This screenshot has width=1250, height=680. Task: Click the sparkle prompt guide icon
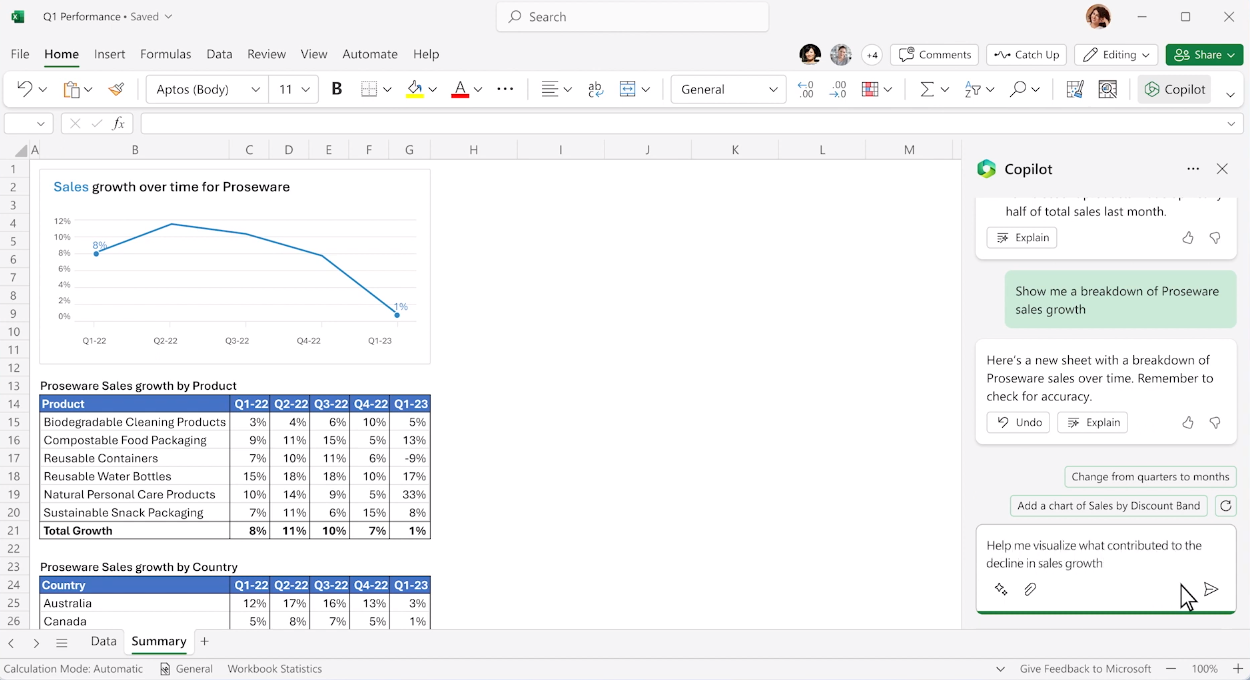pyautogui.click(x=1001, y=590)
